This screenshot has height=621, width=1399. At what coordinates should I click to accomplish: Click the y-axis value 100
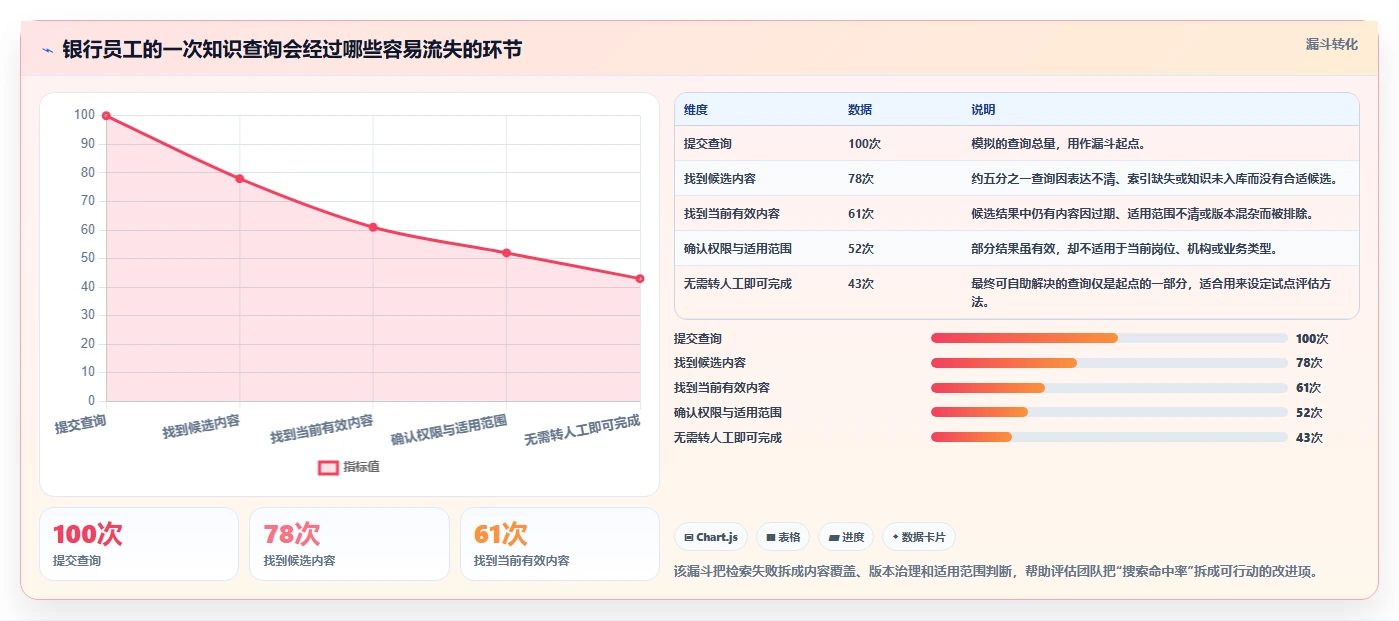pos(84,115)
